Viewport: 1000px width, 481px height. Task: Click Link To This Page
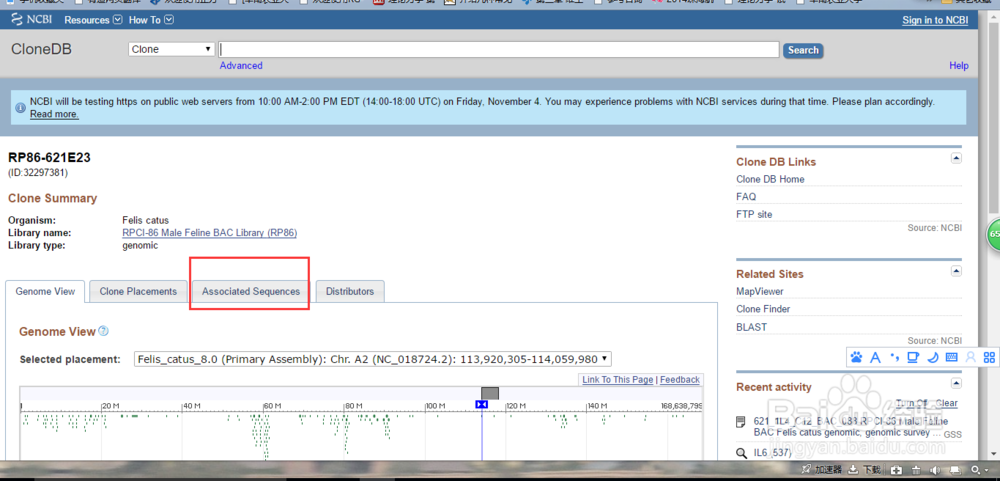click(x=617, y=380)
